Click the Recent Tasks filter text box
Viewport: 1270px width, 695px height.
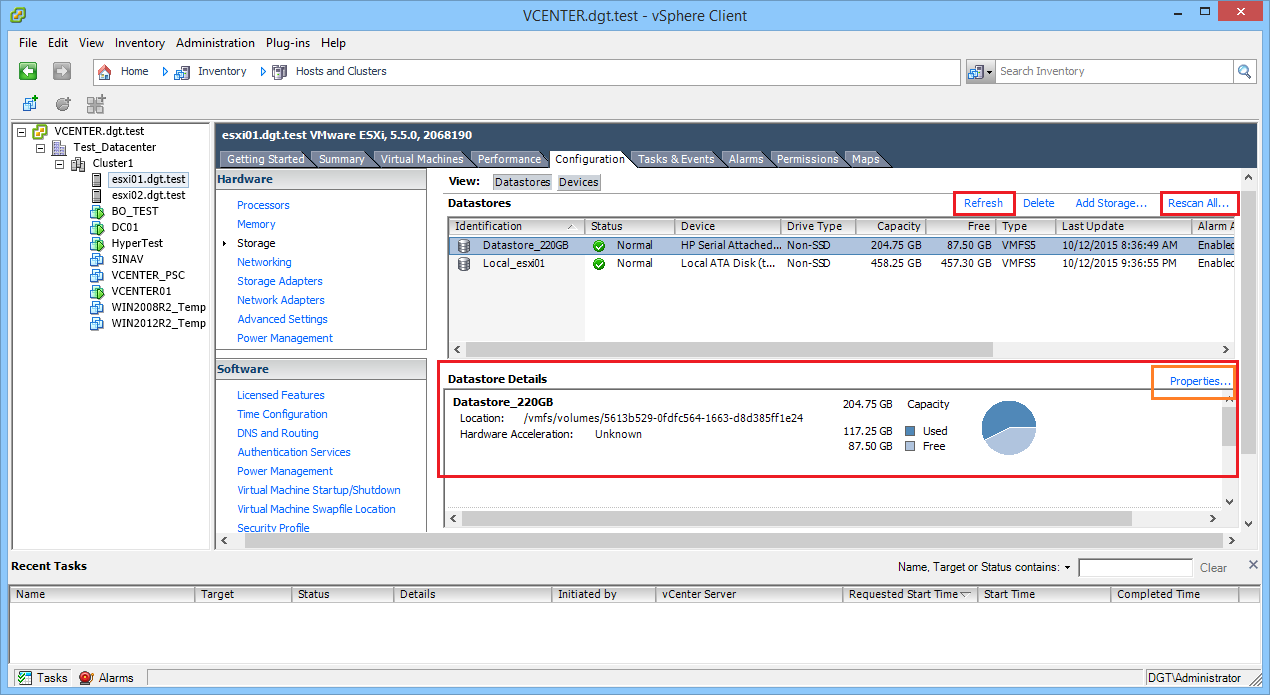1133,567
